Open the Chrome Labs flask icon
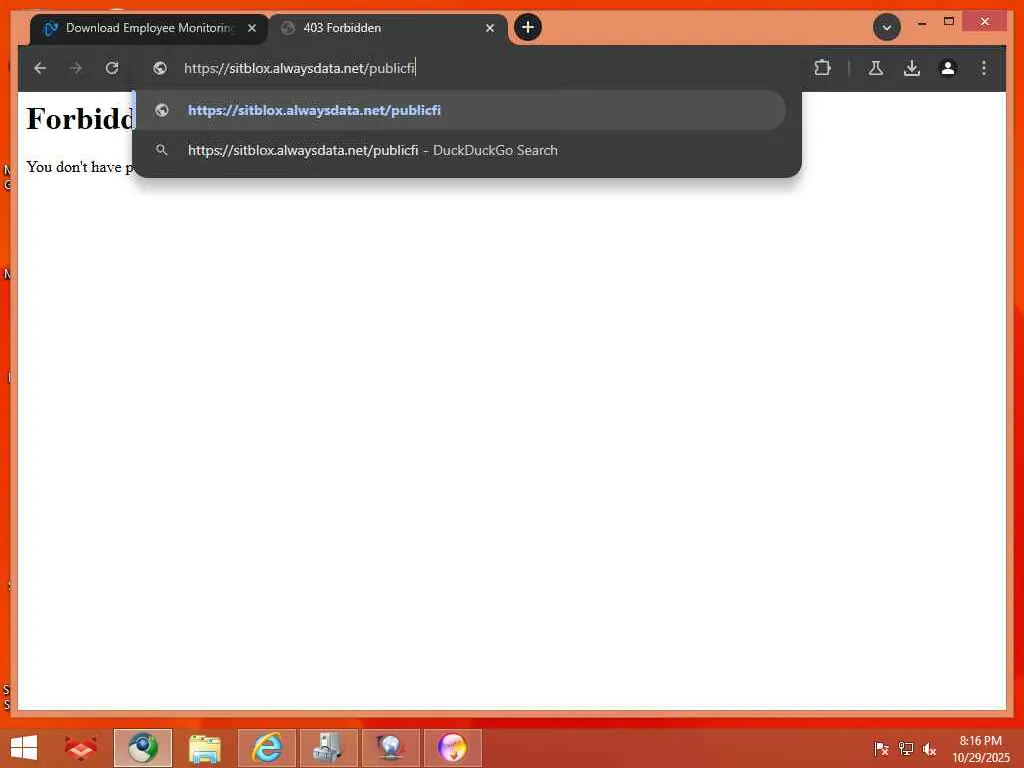 point(876,68)
